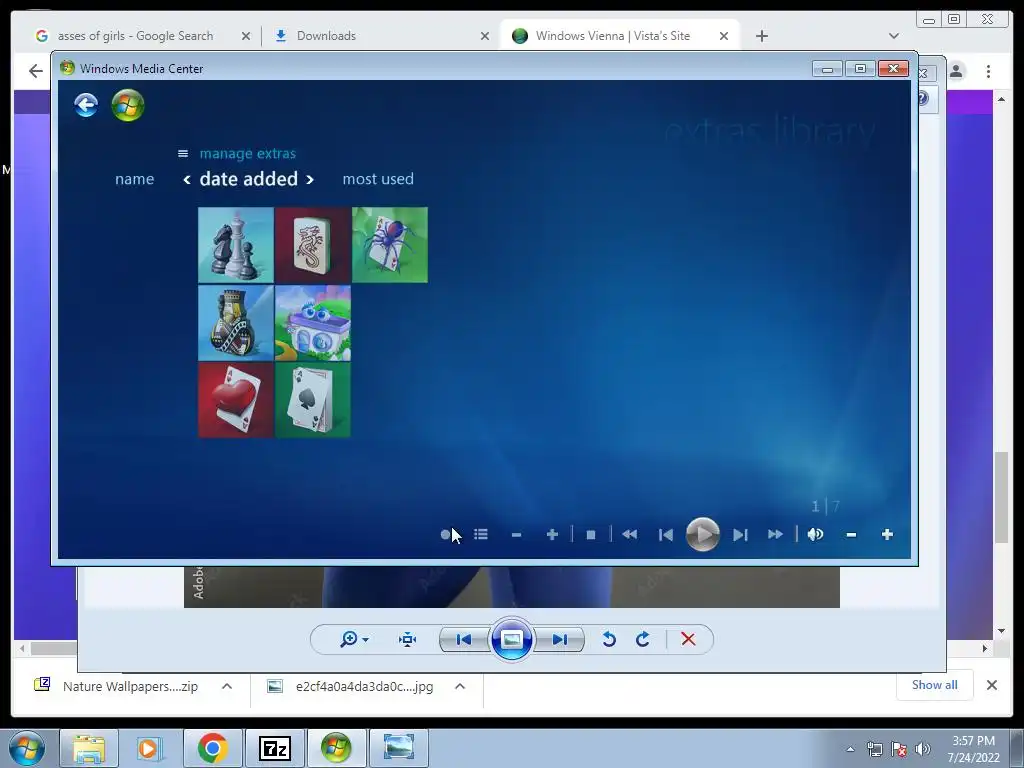
Task: Decrease Media Center volume
Action: (x=851, y=535)
